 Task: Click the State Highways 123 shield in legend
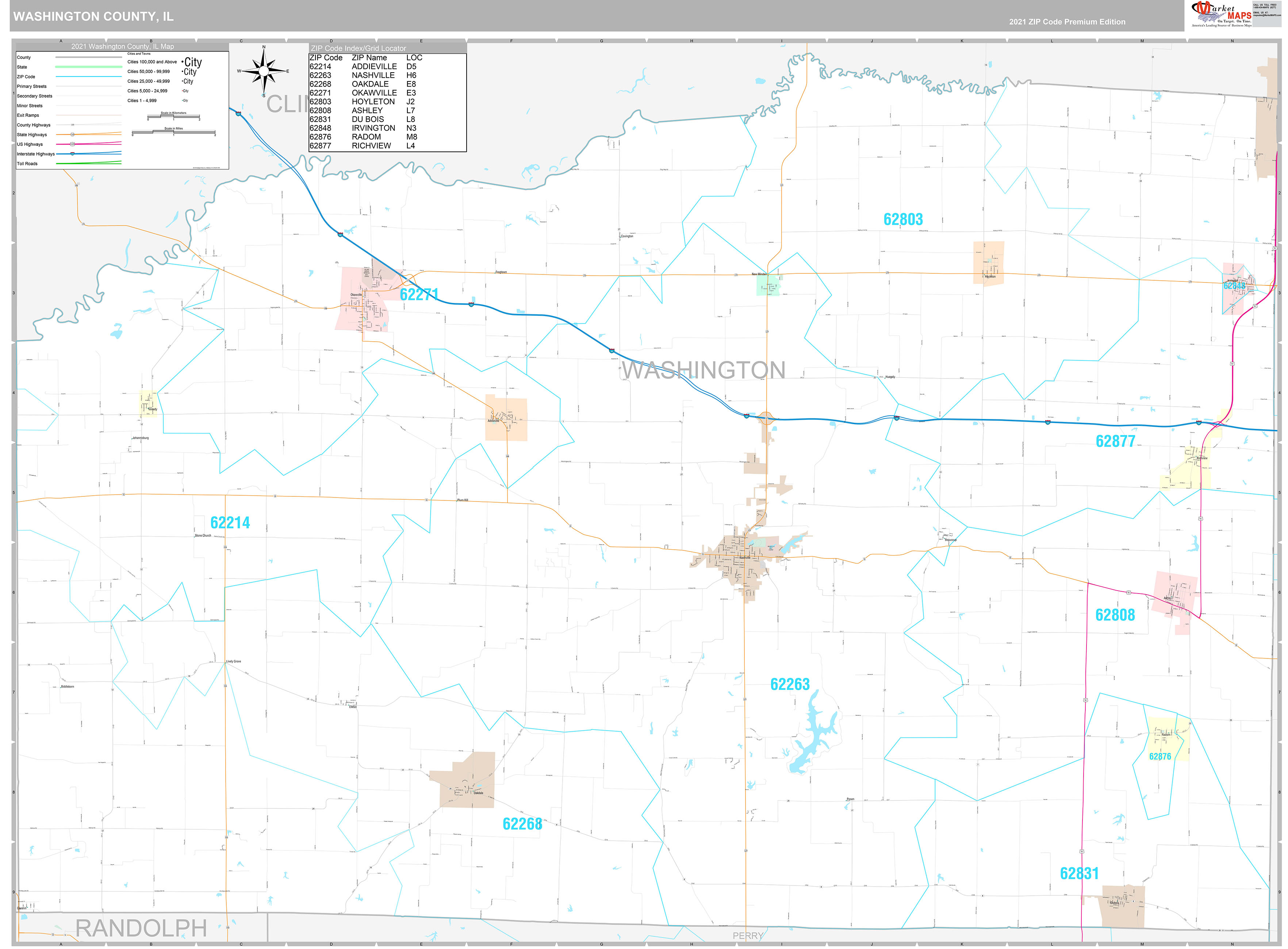(72, 134)
